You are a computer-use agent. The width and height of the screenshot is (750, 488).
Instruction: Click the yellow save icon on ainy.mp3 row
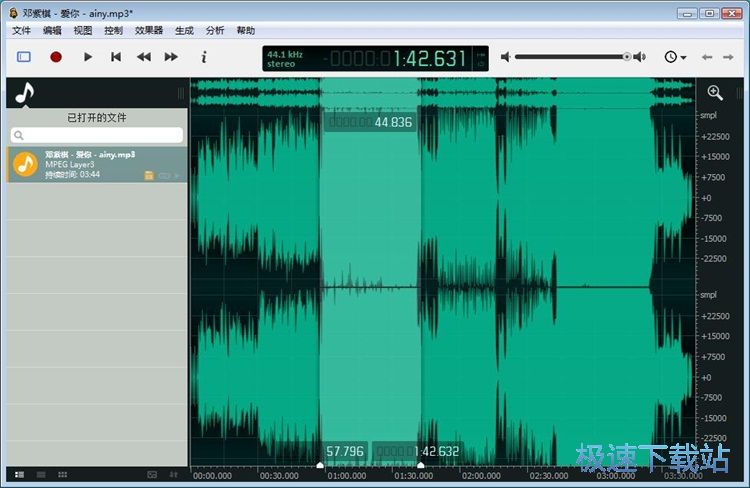pos(149,176)
